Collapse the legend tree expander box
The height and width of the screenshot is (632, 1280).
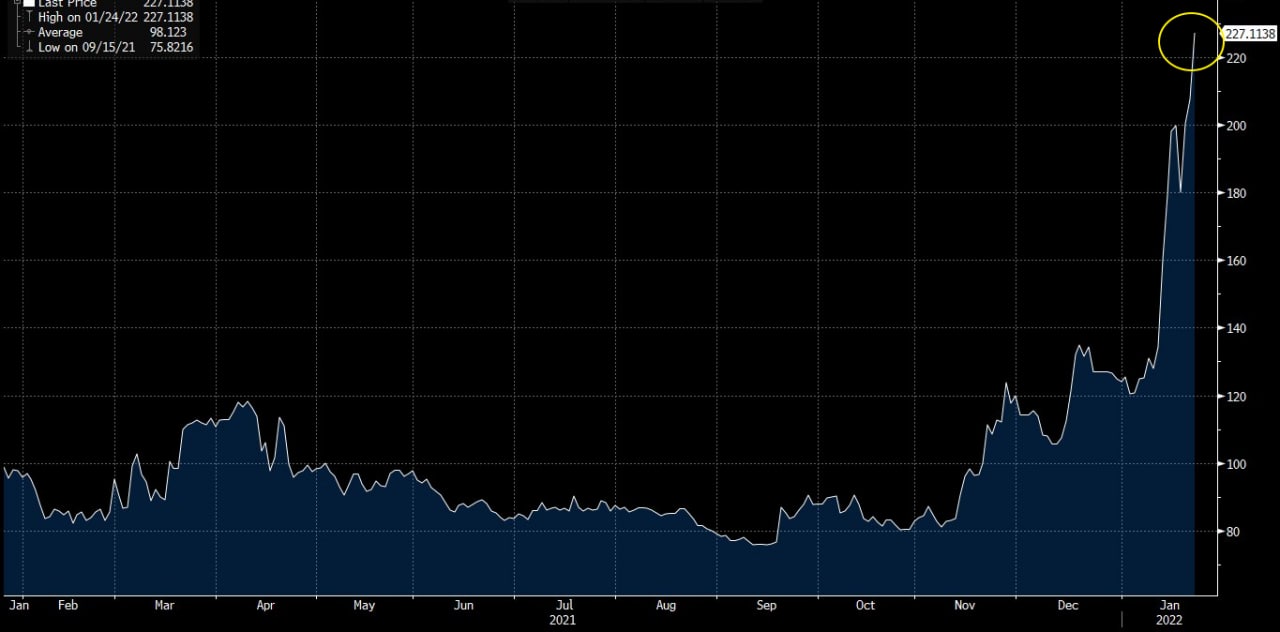pyautogui.click(x=17, y=2)
